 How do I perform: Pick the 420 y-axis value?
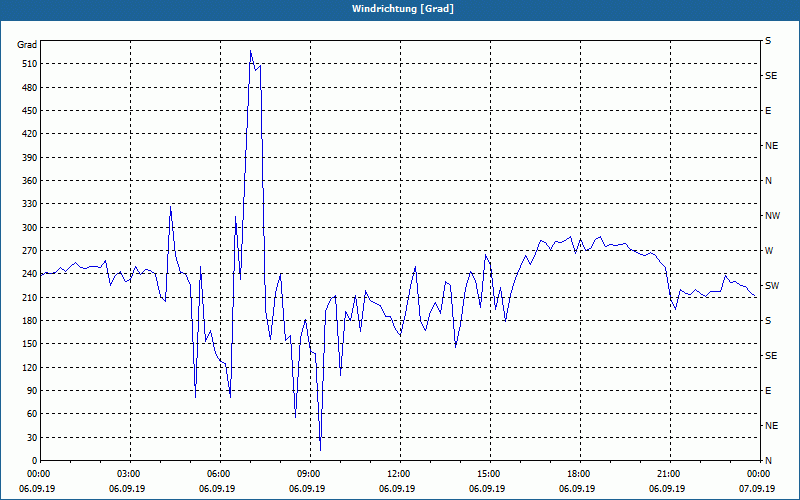(30, 134)
